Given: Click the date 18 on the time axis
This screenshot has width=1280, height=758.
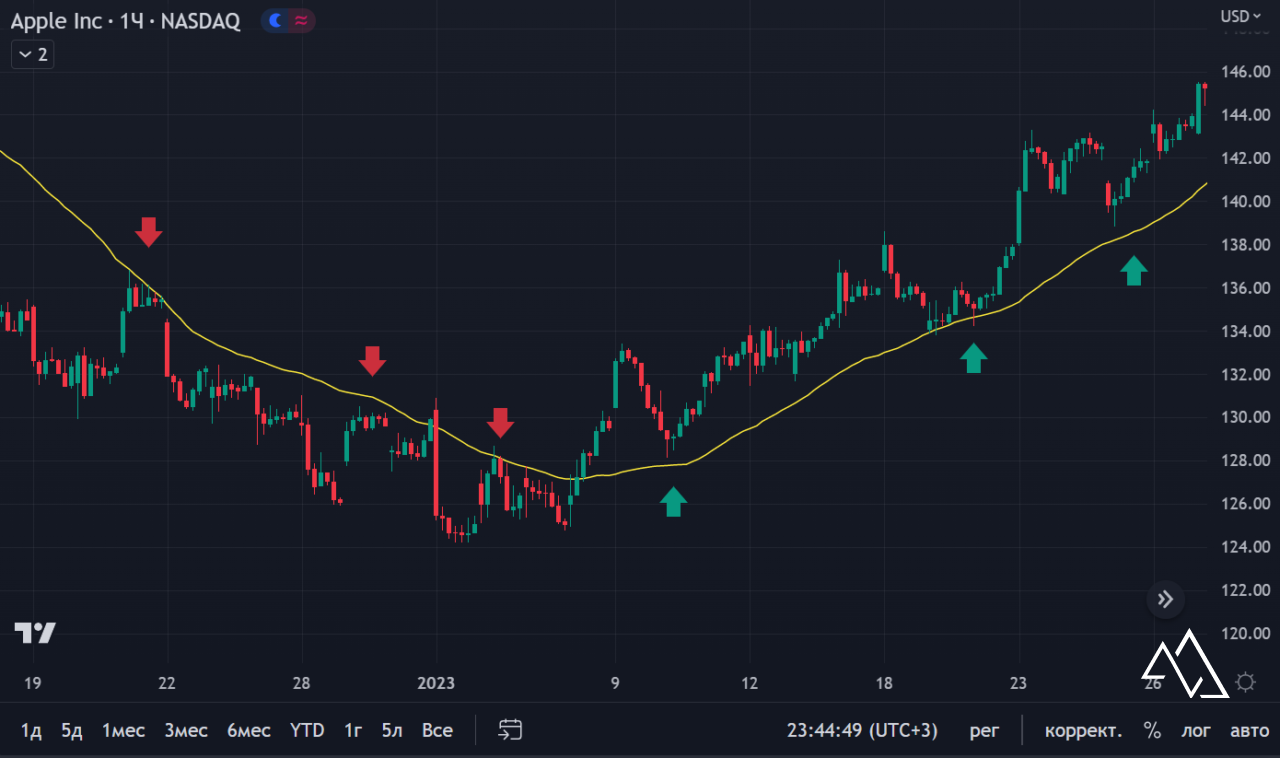Looking at the screenshot, I should click(x=884, y=684).
